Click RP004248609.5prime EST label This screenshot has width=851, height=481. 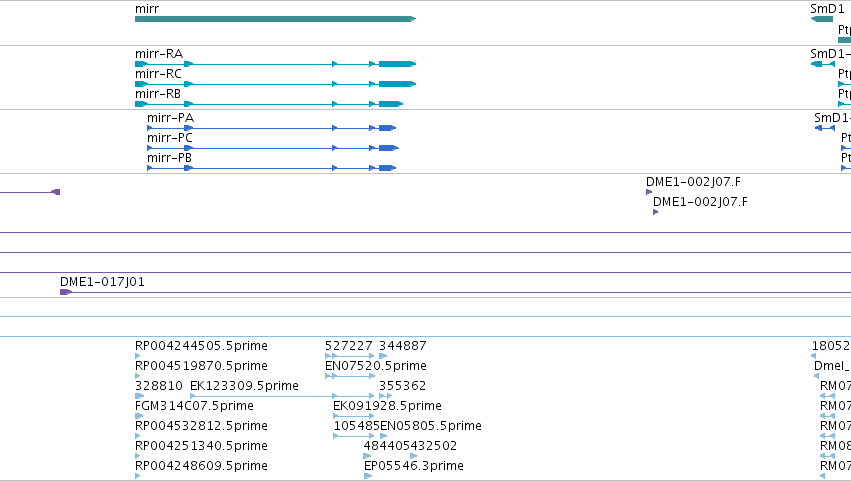tap(201, 466)
